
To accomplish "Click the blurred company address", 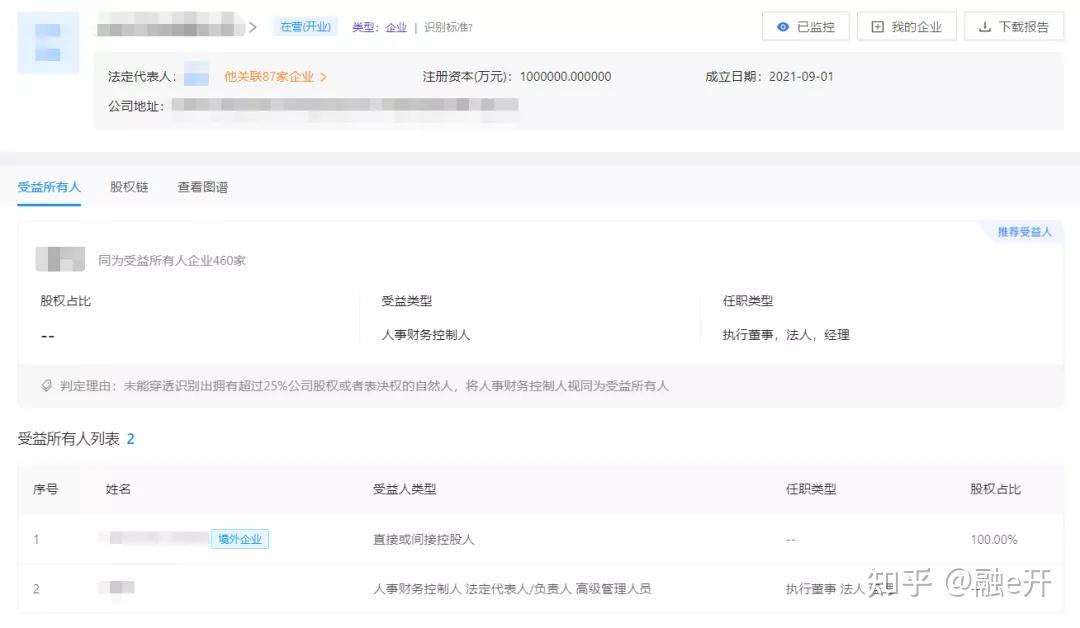I will coord(344,105).
